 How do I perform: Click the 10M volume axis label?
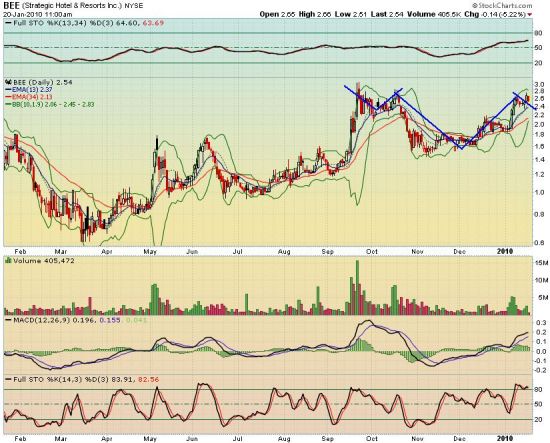pyautogui.click(x=542, y=280)
